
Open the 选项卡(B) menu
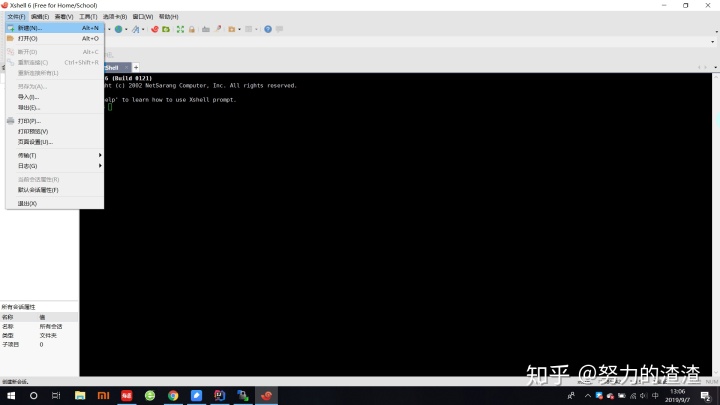pos(115,17)
